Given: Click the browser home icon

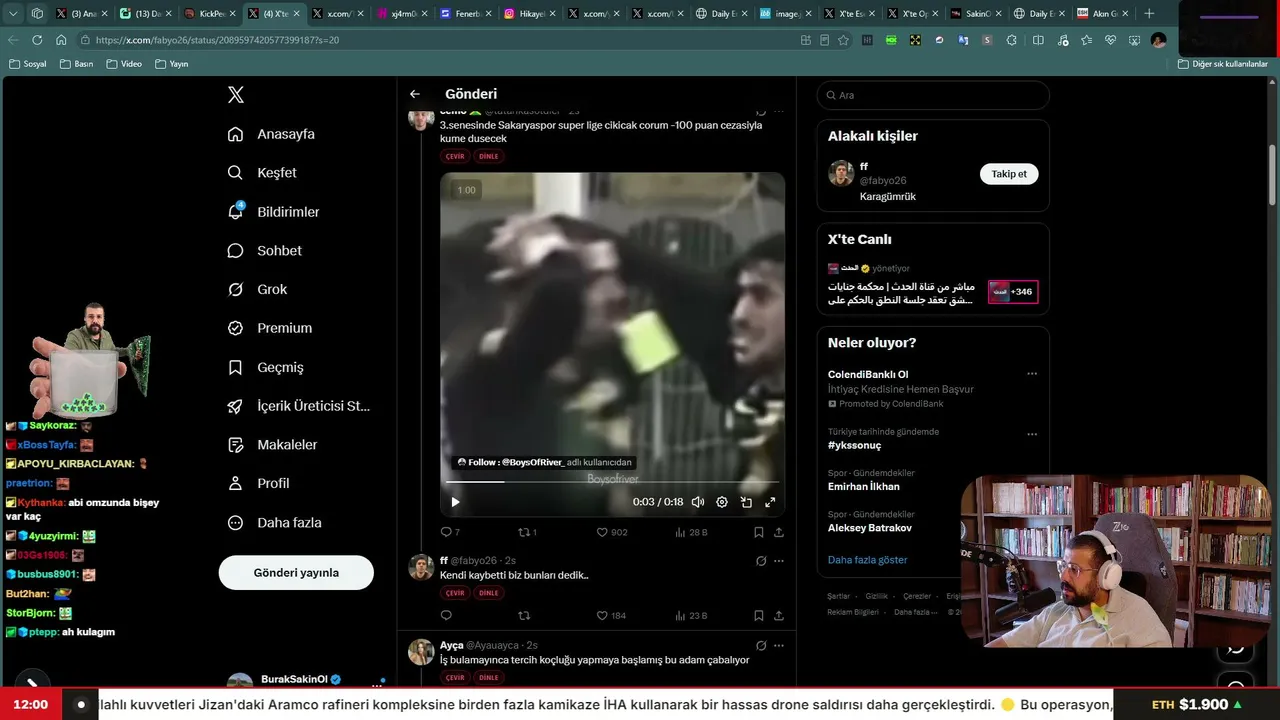Looking at the screenshot, I should pos(61,40).
